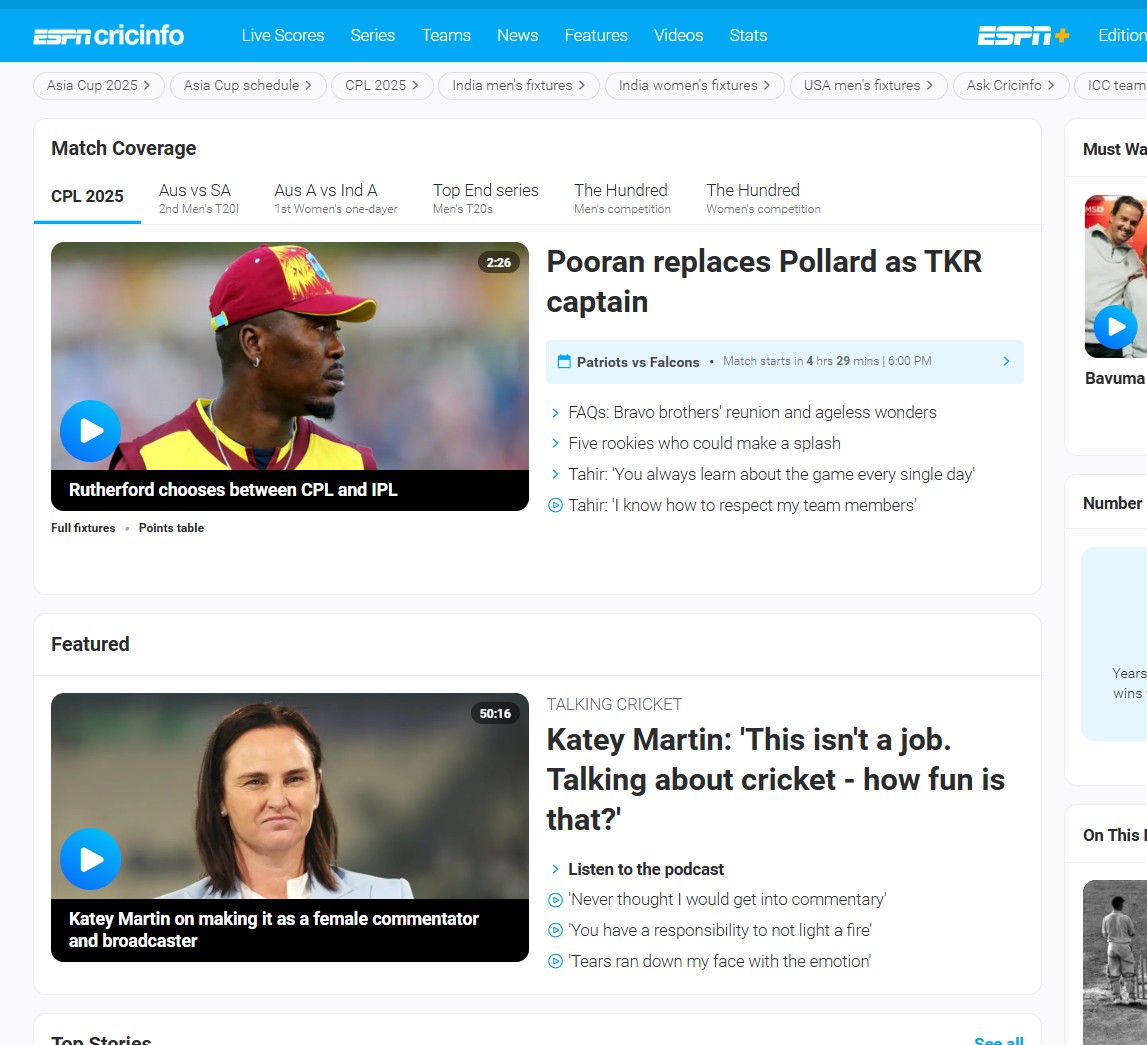Click calendar icon beside Patriots vs Falcons

[x=564, y=361]
